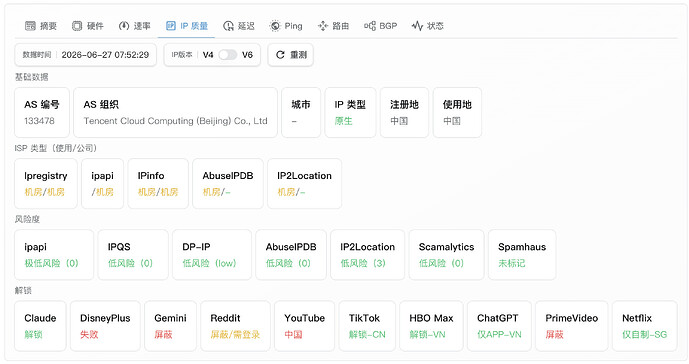Open the 硬件 tab
Image resolution: width=689 pixels, height=364 pixels.
[x=88, y=26]
